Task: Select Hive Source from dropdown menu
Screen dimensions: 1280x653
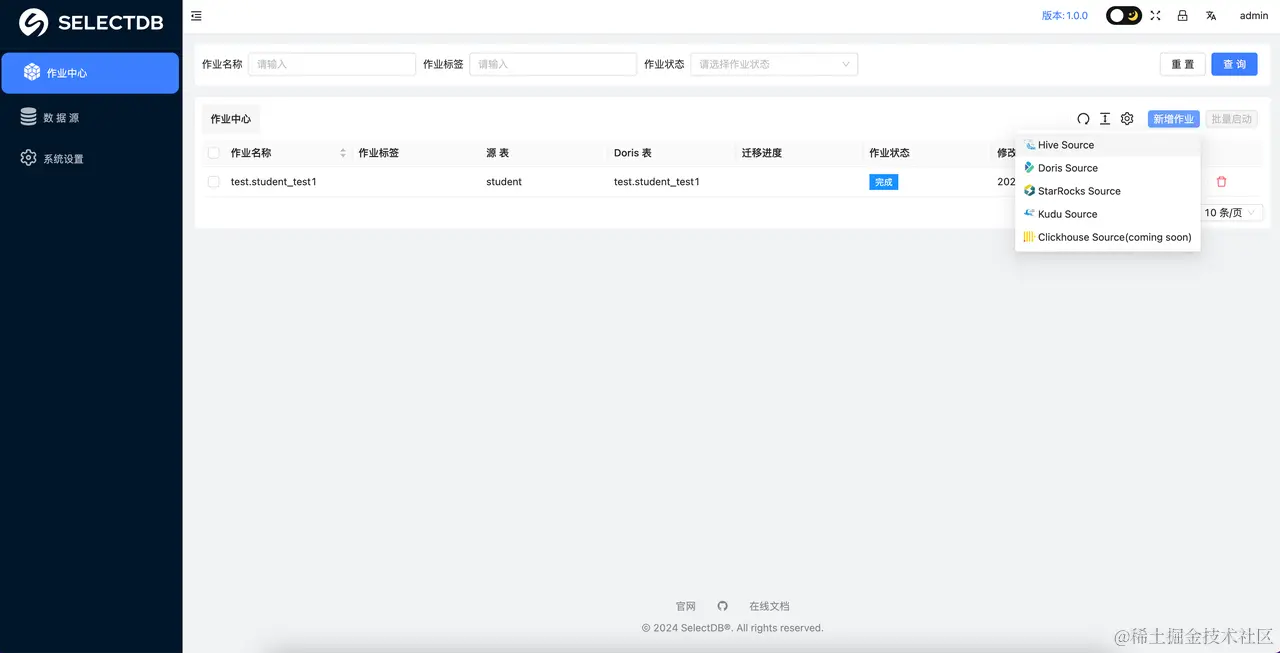Action: pyautogui.click(x=1107, y=145)
